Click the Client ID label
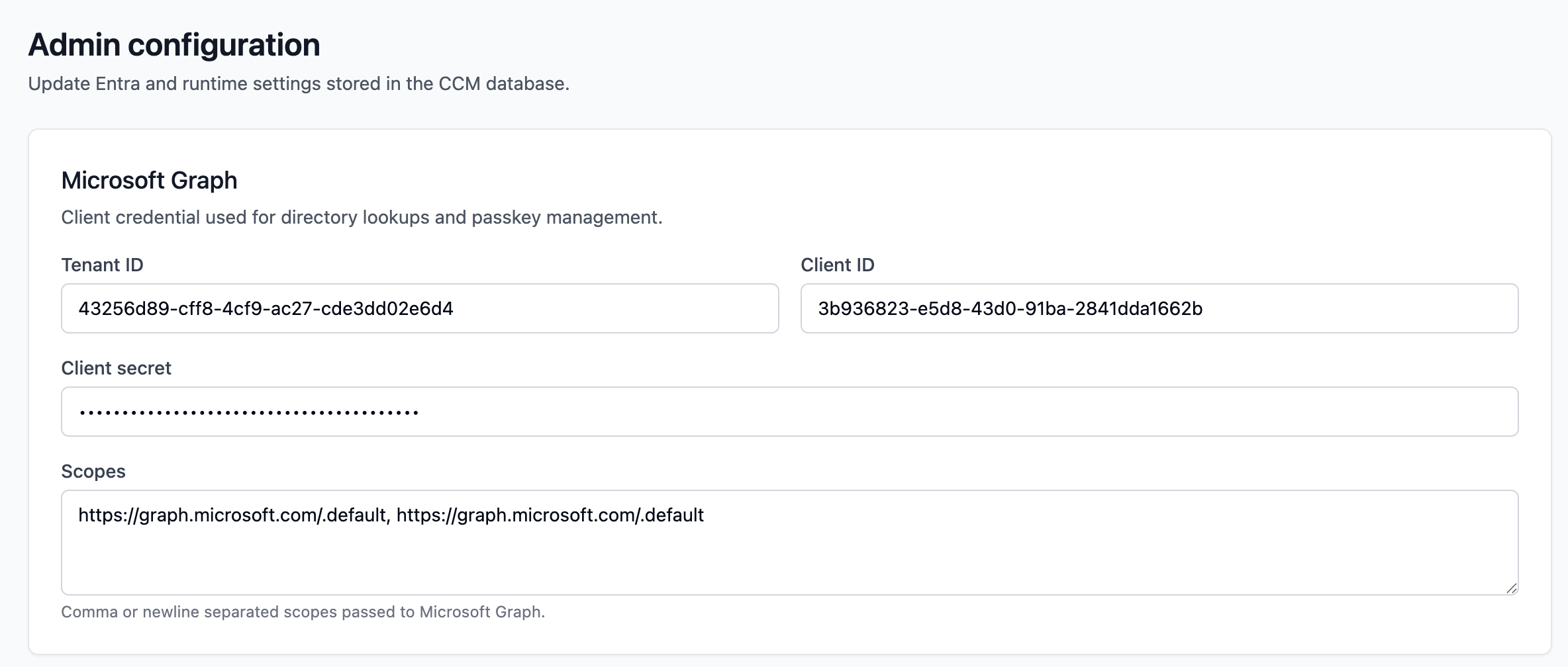Screen dimensions: 1568x667 click(837, 265)
